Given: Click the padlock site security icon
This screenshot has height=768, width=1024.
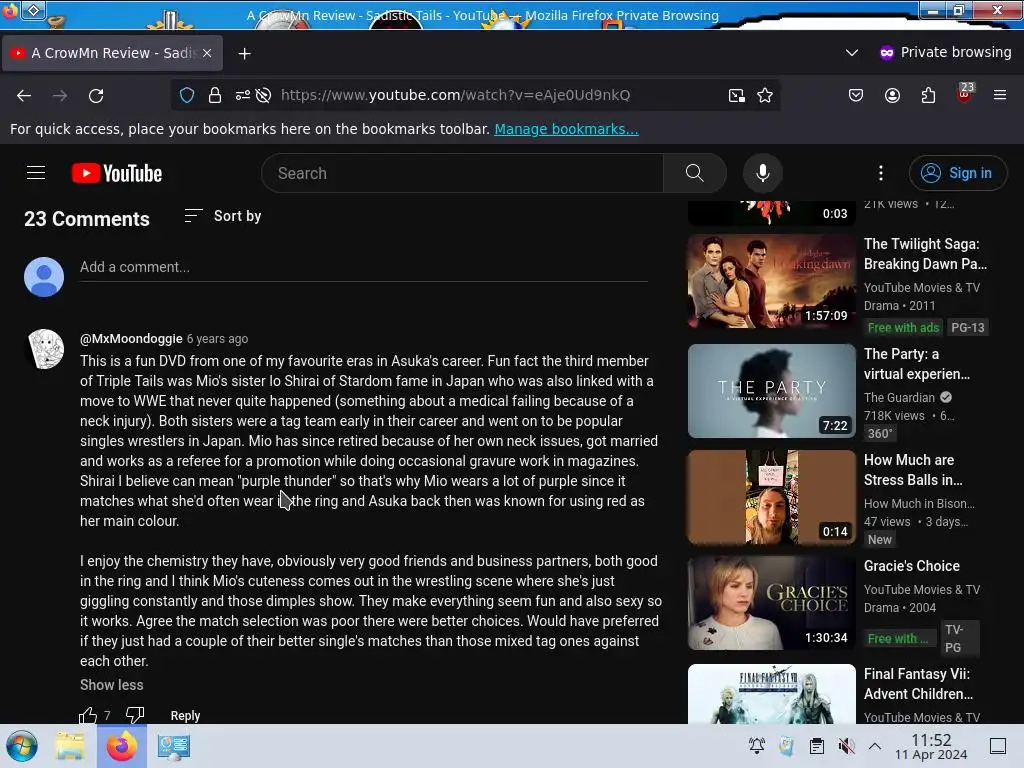Looking at the screenshot, I should coord(215,95).
